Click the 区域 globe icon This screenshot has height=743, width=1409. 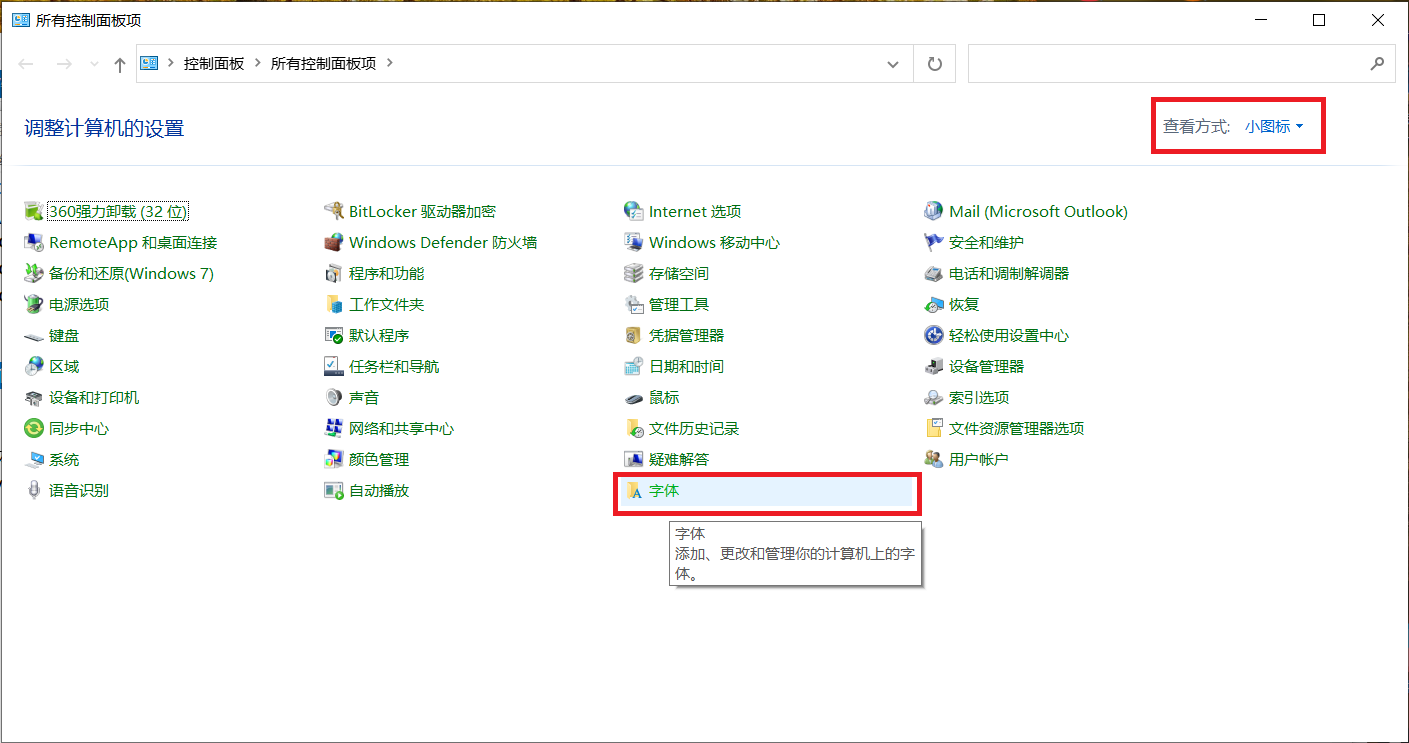(35, 366)
